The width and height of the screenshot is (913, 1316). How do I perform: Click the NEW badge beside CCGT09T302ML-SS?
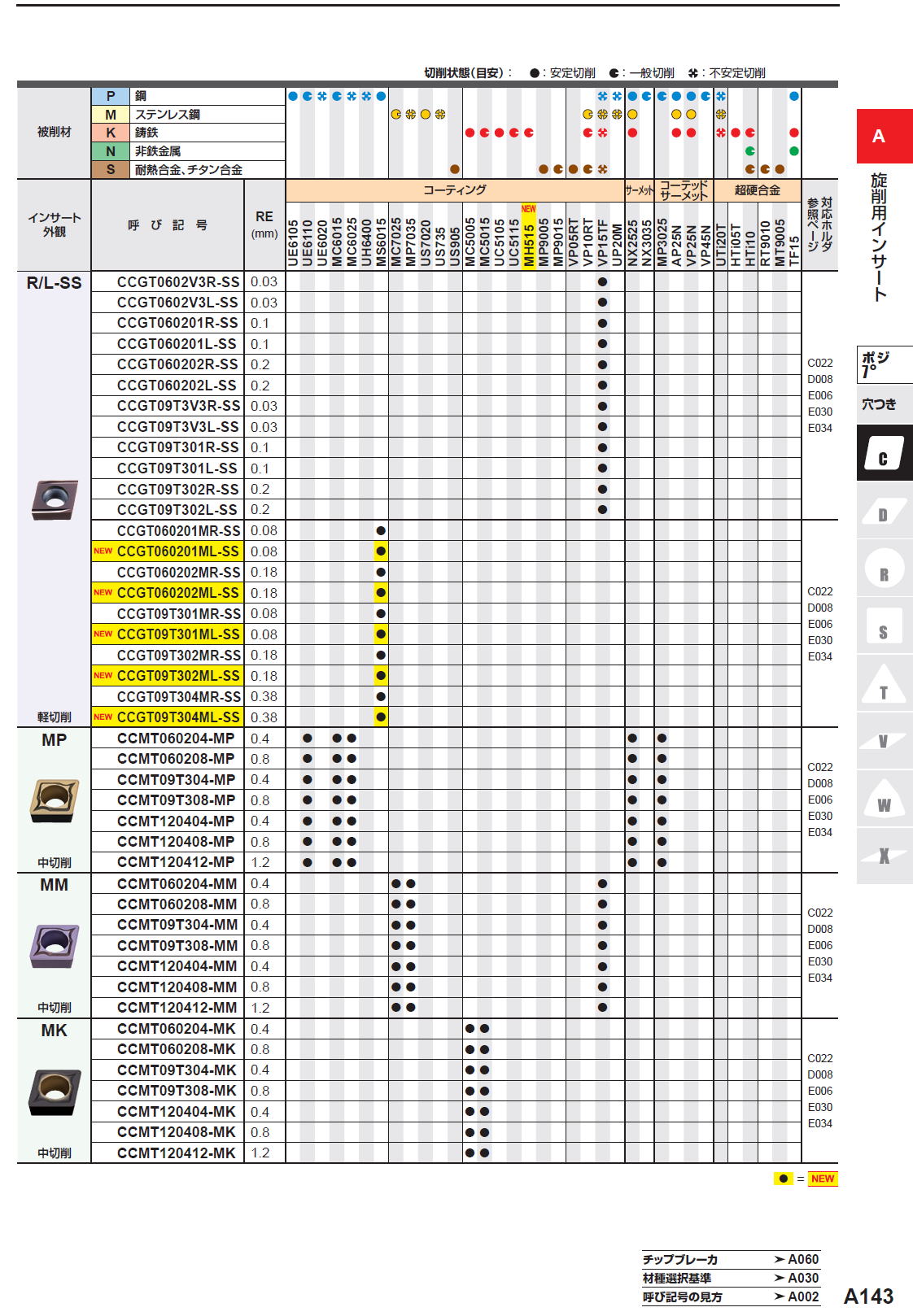click(x=103, y=676)
